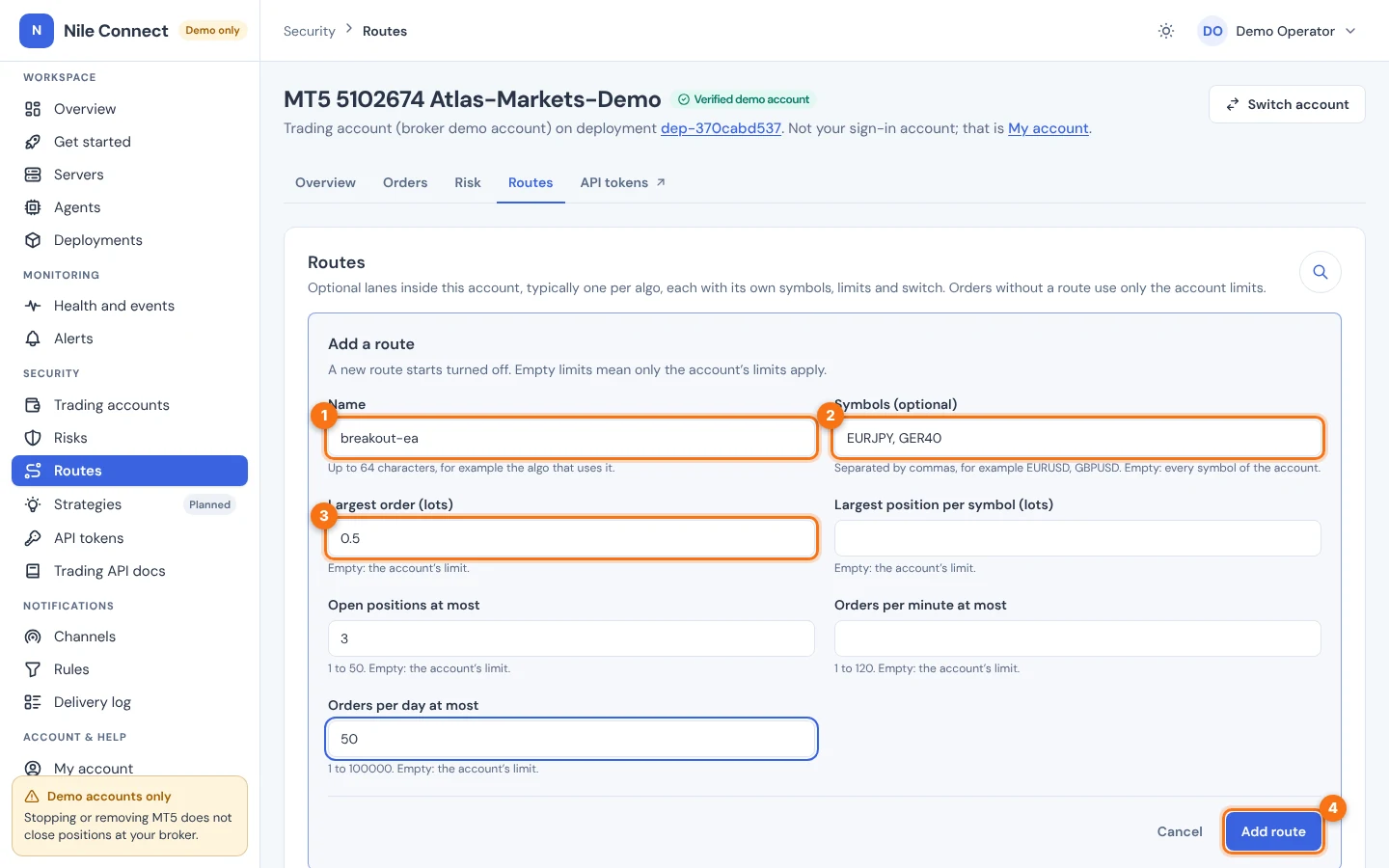The width and height of the screenshot is (1389, 868).
Task: Open API tokens in the sidebar
Action: [129, 538]
